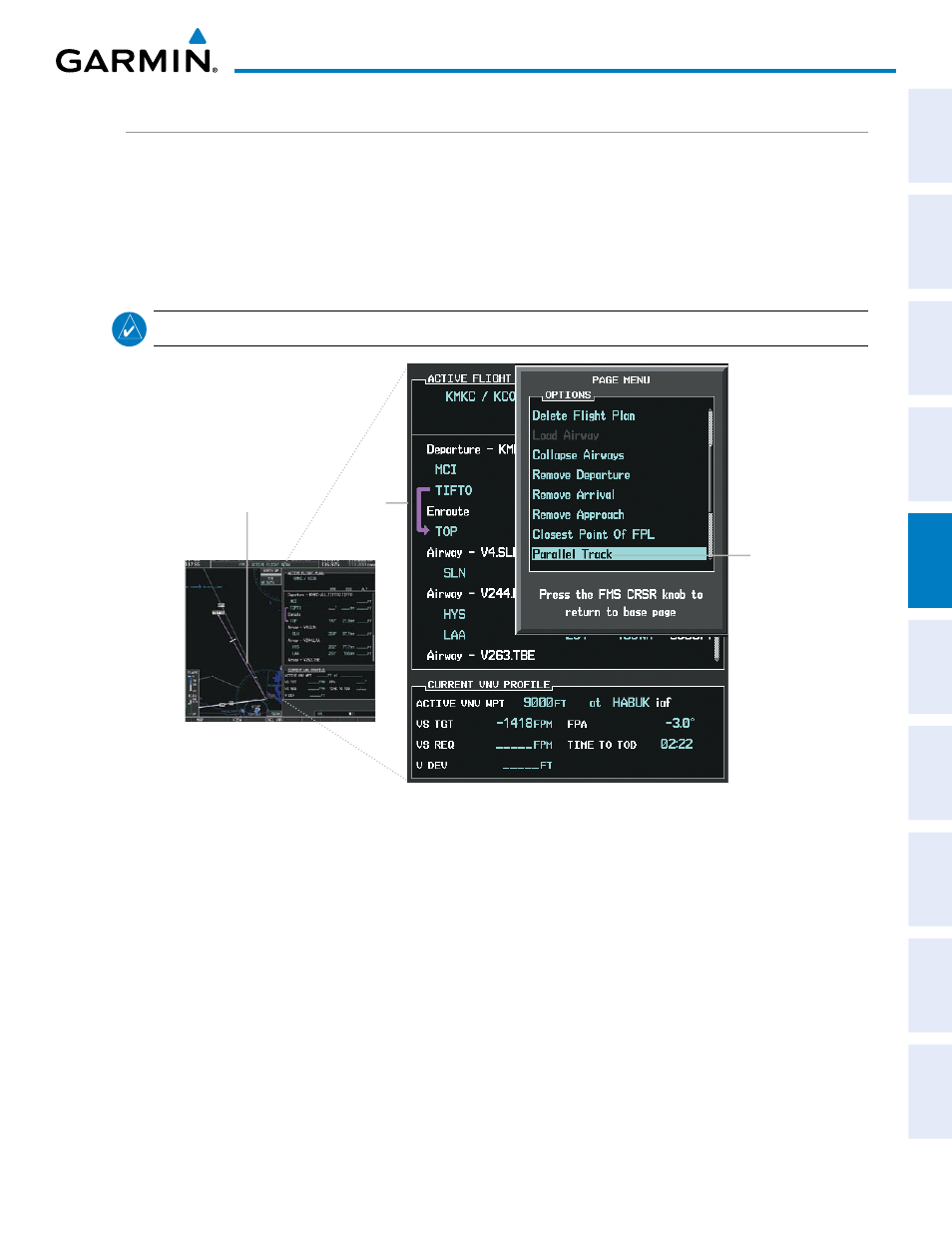Click the V DEV dashed value
This screenshot has width=952, height=1233.
click(x=527, y=766)
